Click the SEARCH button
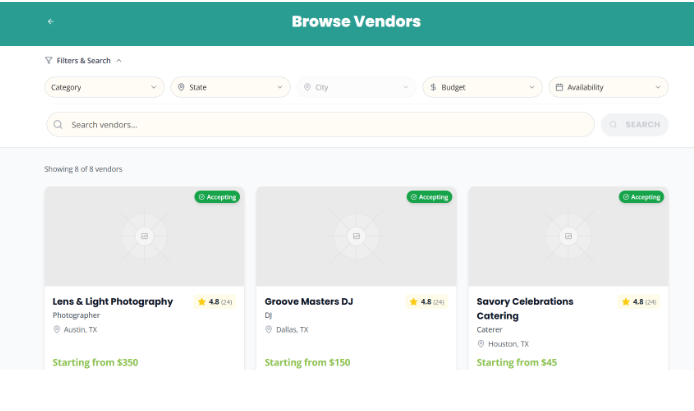Viewport: 694px width, 411px height. click(x=634, y=125)
